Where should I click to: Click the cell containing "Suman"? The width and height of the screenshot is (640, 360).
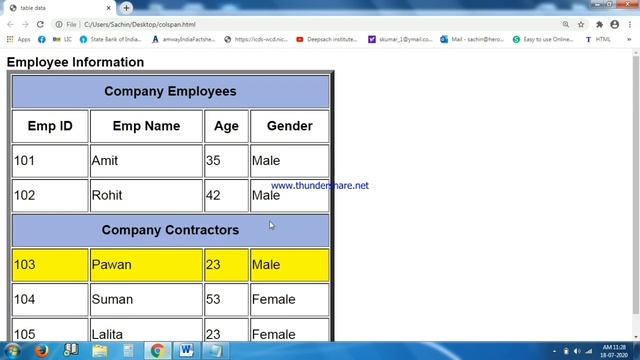(146, 299)
